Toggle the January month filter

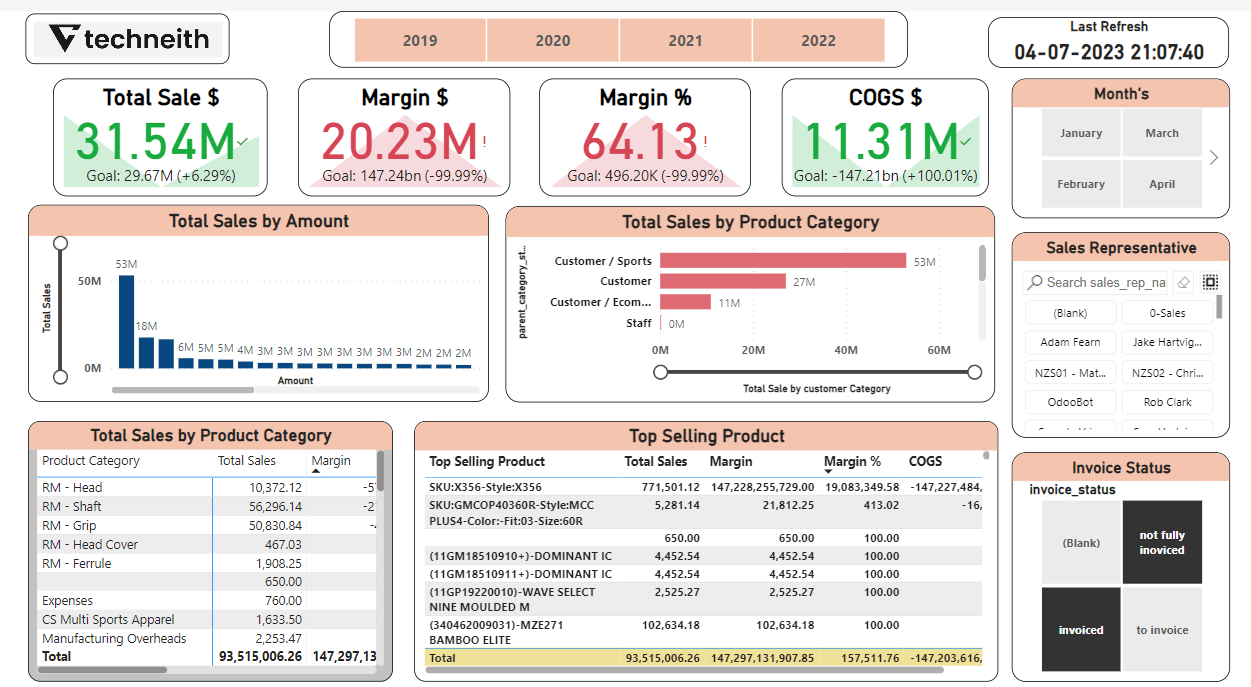click(x=1081, y=132)
